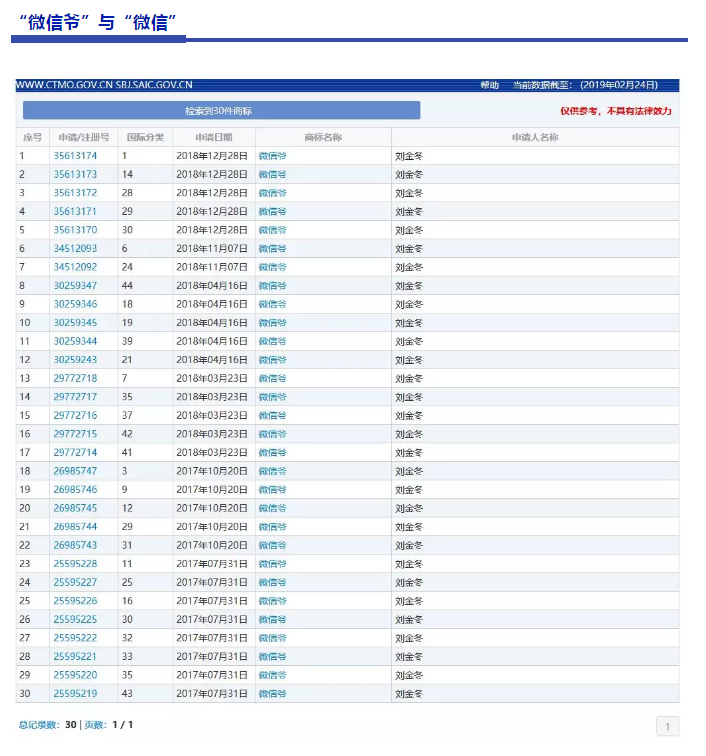The height and width of the screenshot is (756, 706).
Task: Open registration number 26985747
Action: [x=75, y=471]
